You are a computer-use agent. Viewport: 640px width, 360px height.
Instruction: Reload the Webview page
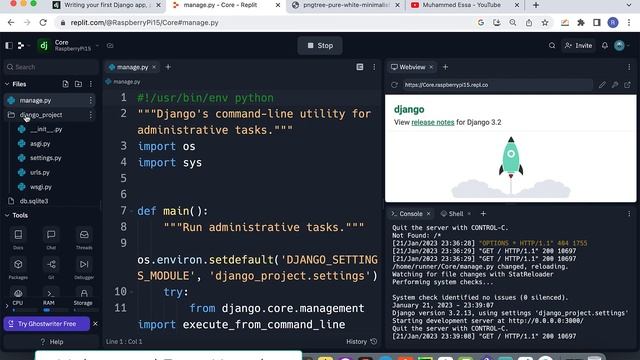(394, 85)
